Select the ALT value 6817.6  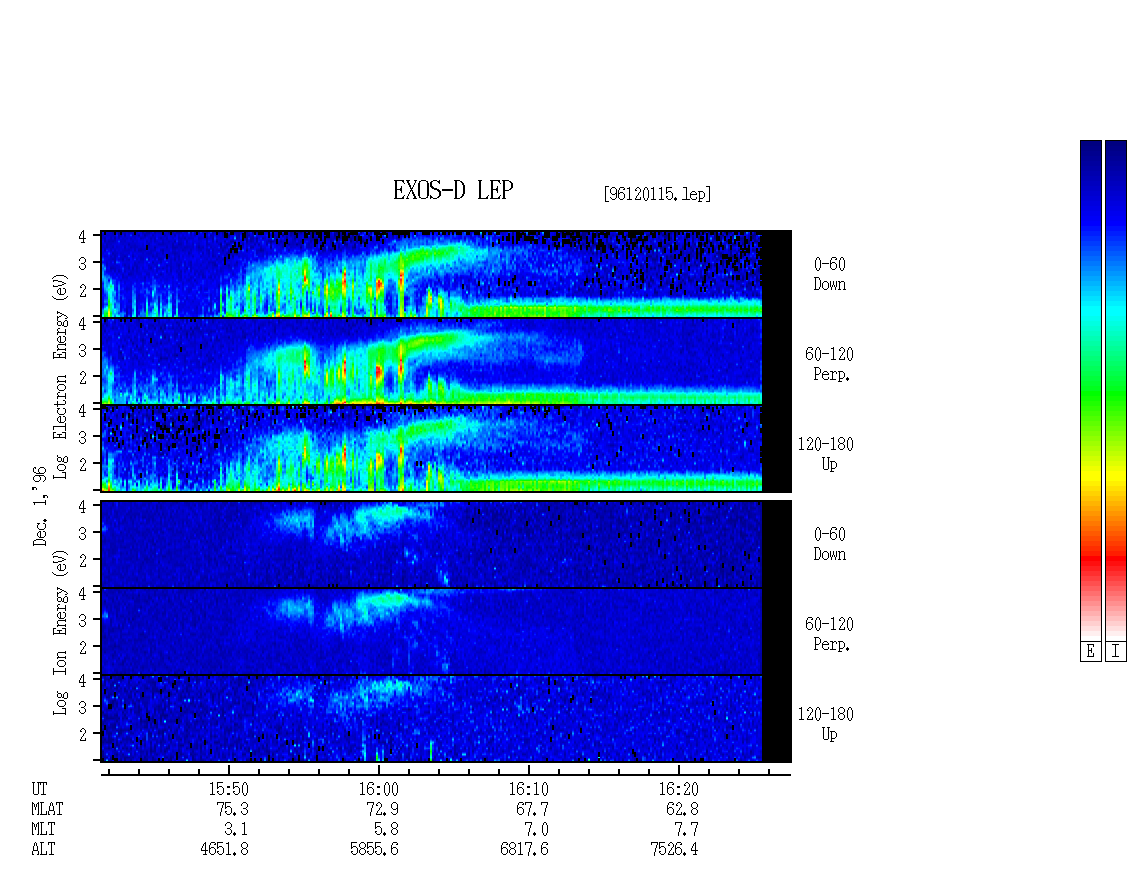pyautogui.click(x=525, y=850)
